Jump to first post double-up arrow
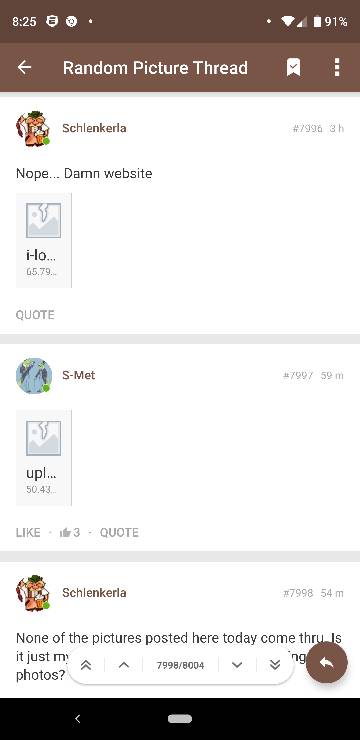This screenshot has height=740, width=360. tap(86, 665)
